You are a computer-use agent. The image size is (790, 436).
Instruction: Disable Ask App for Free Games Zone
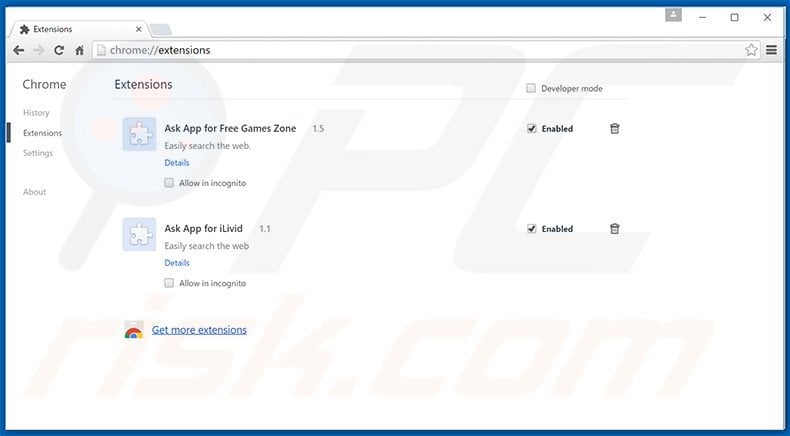532,129
